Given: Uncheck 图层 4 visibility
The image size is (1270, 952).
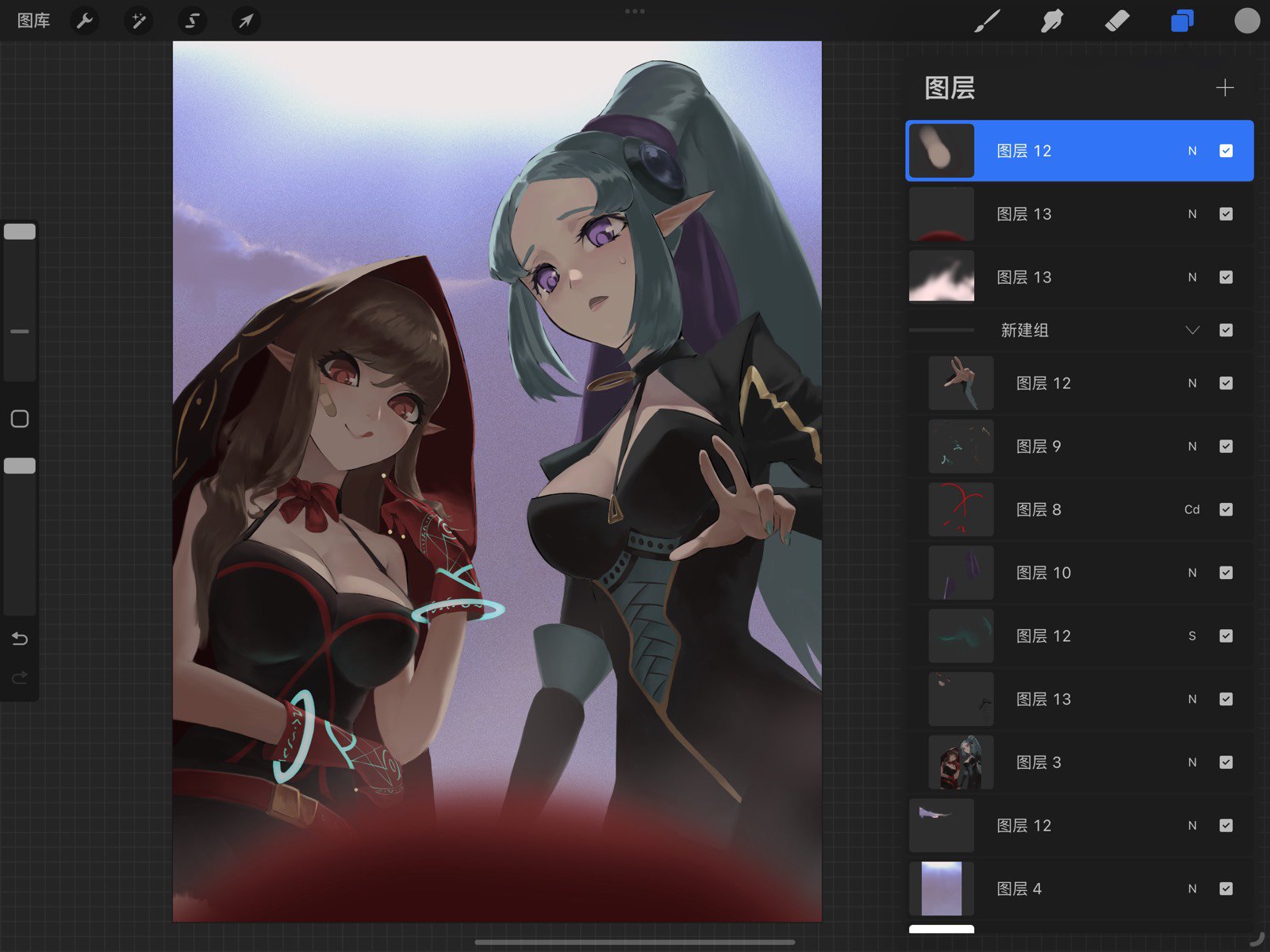Looking at the screenshot, I should [x=1226, y=889].
